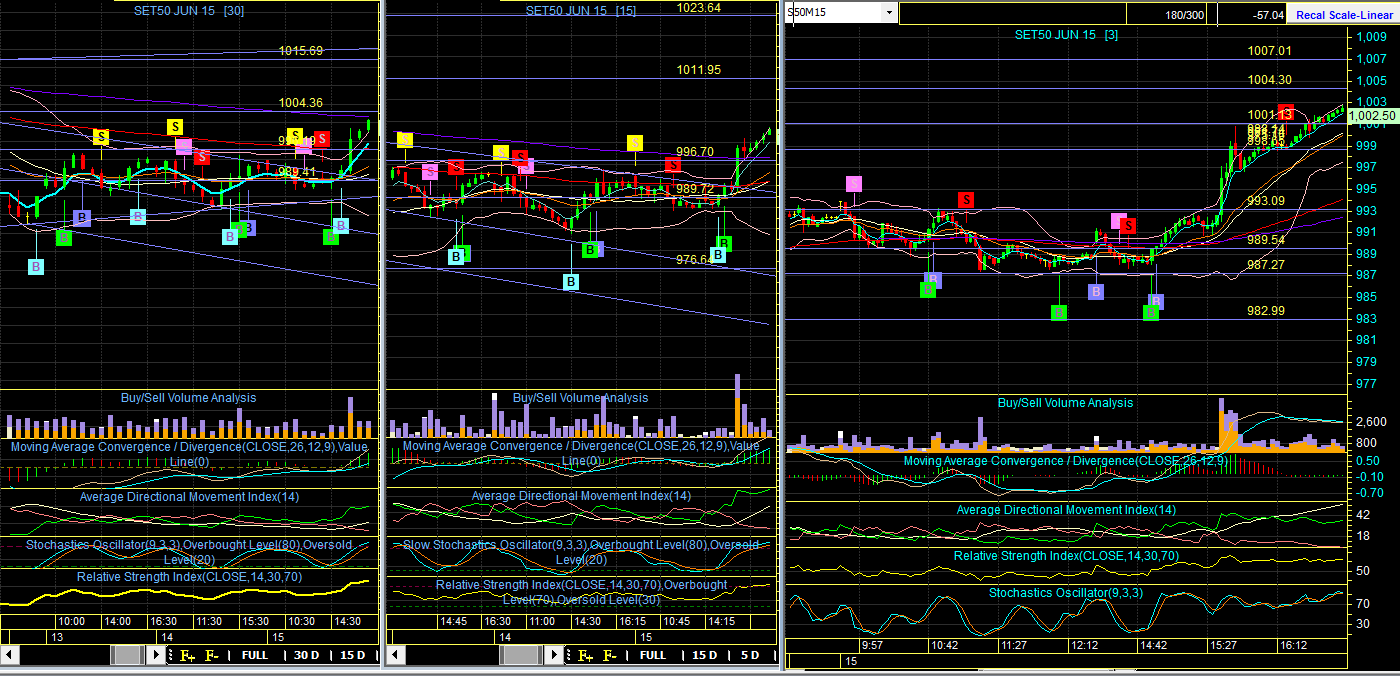Click the 987.27 level label on the 3-minute chart
The width and height of the screenshot is (1400, 677).
(x=1266, y=264)
